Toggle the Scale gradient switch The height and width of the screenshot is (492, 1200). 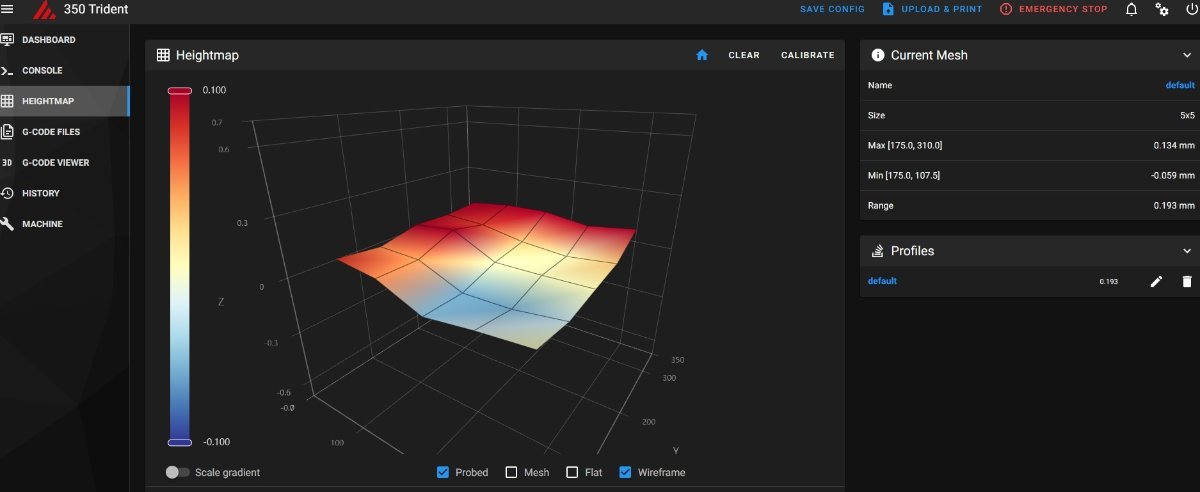click(178, 472)
